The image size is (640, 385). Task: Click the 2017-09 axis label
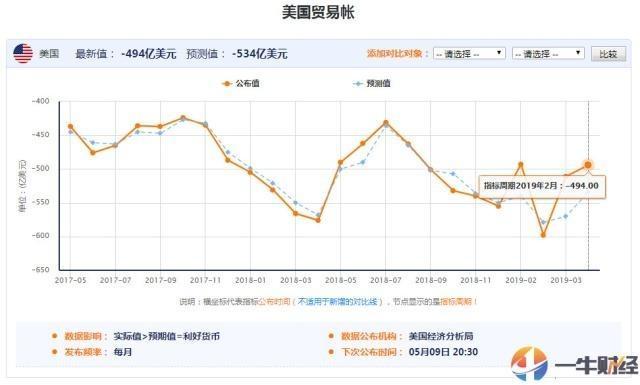click(160, 280)
